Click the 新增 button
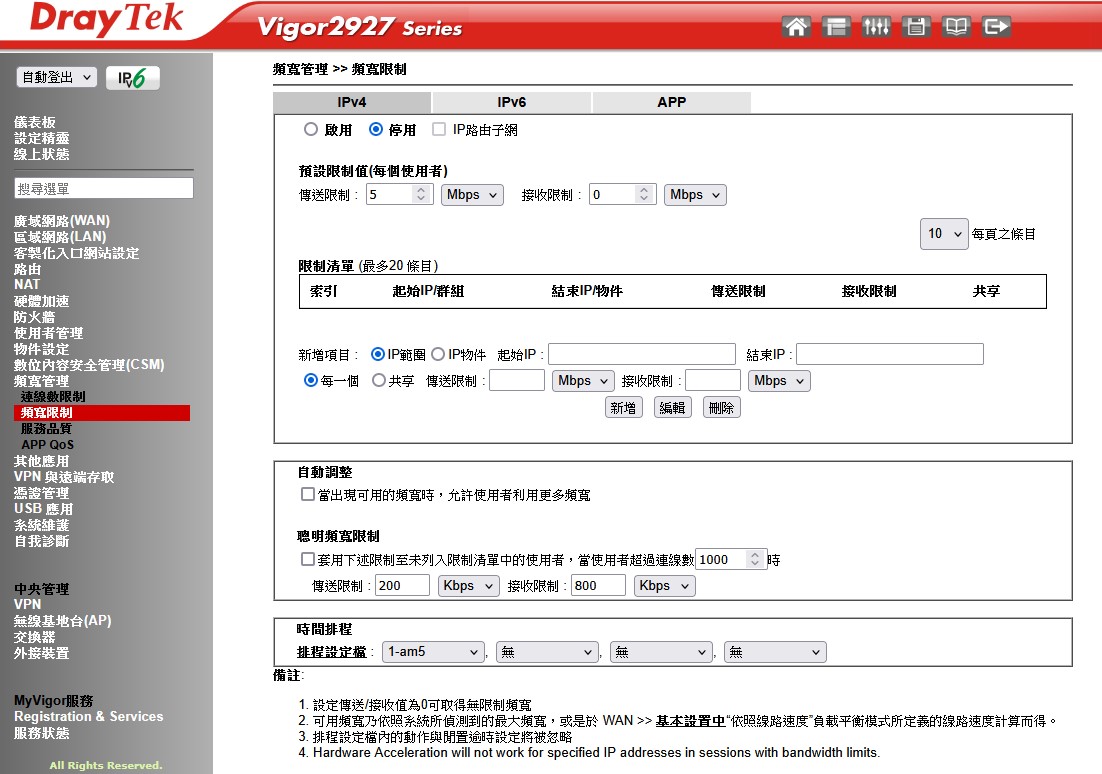Screen dimensions: 1102x774 click(x=623, y=408)
